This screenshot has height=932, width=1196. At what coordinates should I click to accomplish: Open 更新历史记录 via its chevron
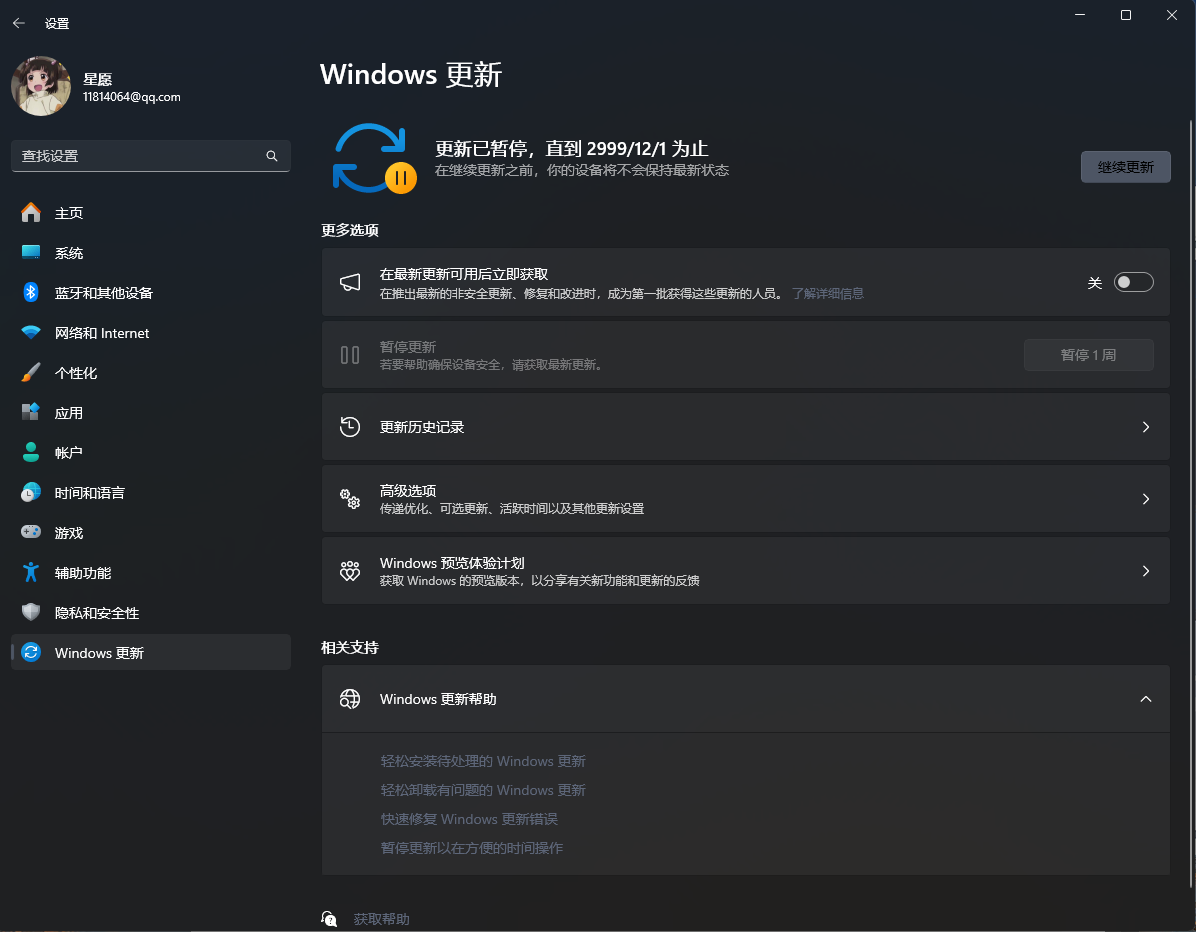pyautogui.click(x=1146, y=427)
